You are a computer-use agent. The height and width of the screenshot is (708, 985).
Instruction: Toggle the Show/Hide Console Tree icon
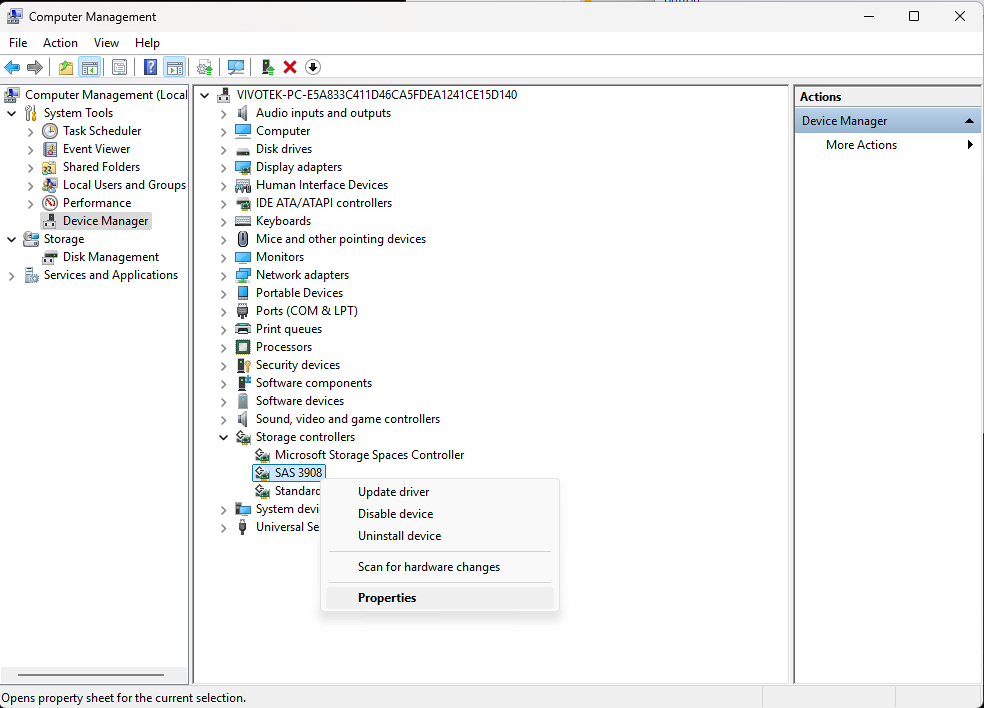tap(90, 67)
